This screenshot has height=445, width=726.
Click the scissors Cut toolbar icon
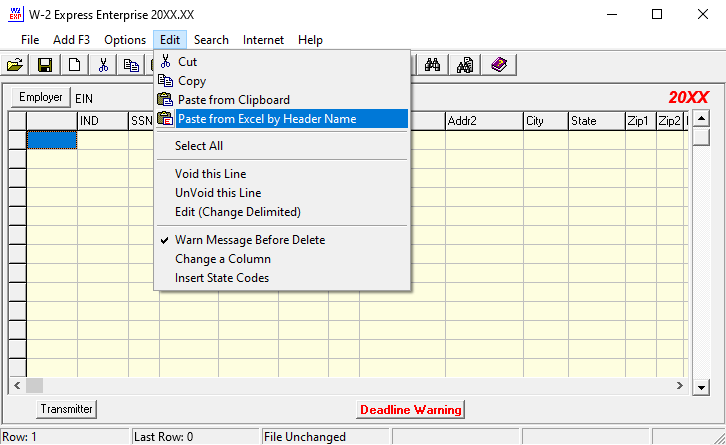tap(103, 65)
